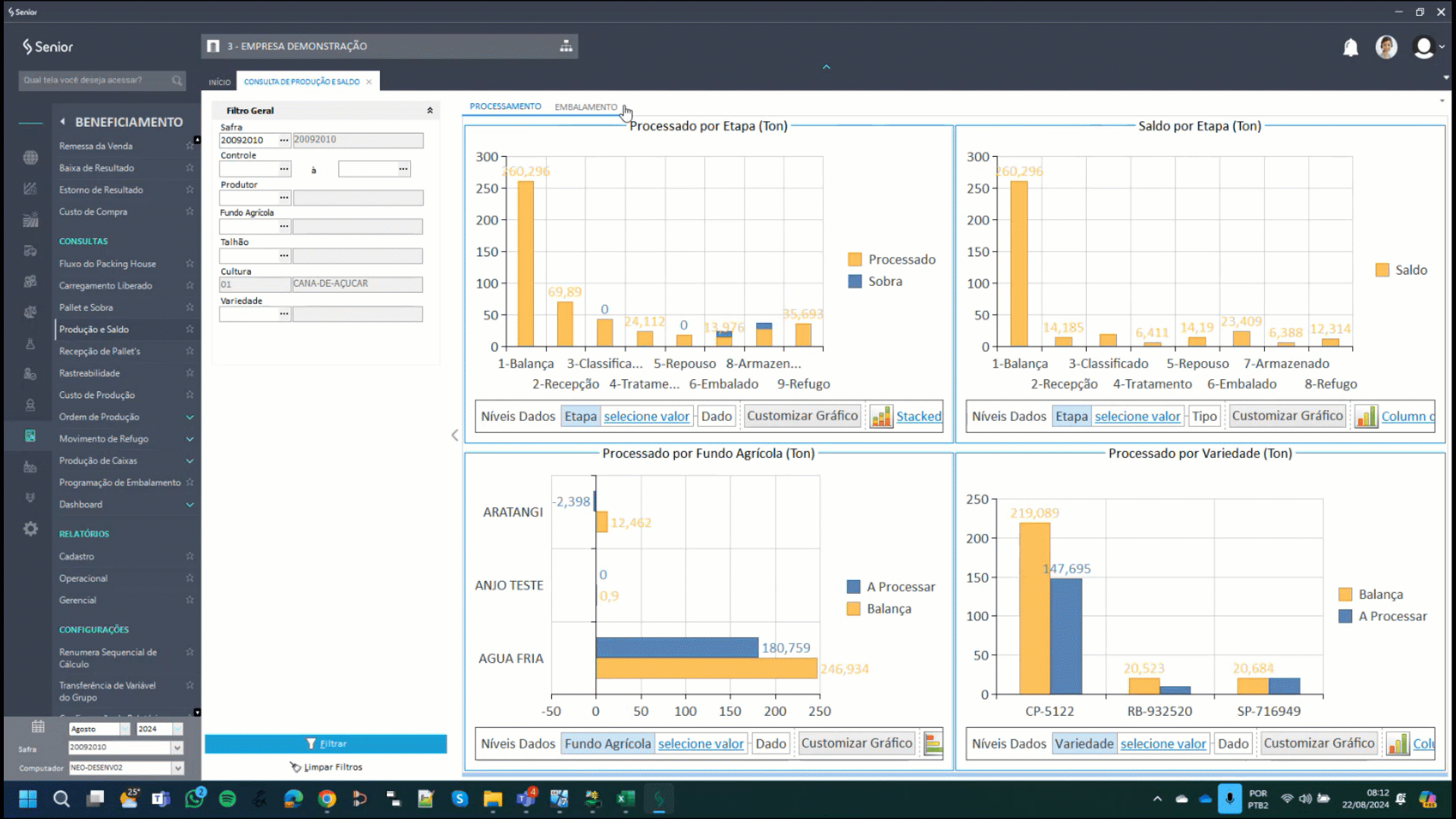The image size is (1456, 819).
Task: Open the INÍCIO tab
Action: [219, 82]
